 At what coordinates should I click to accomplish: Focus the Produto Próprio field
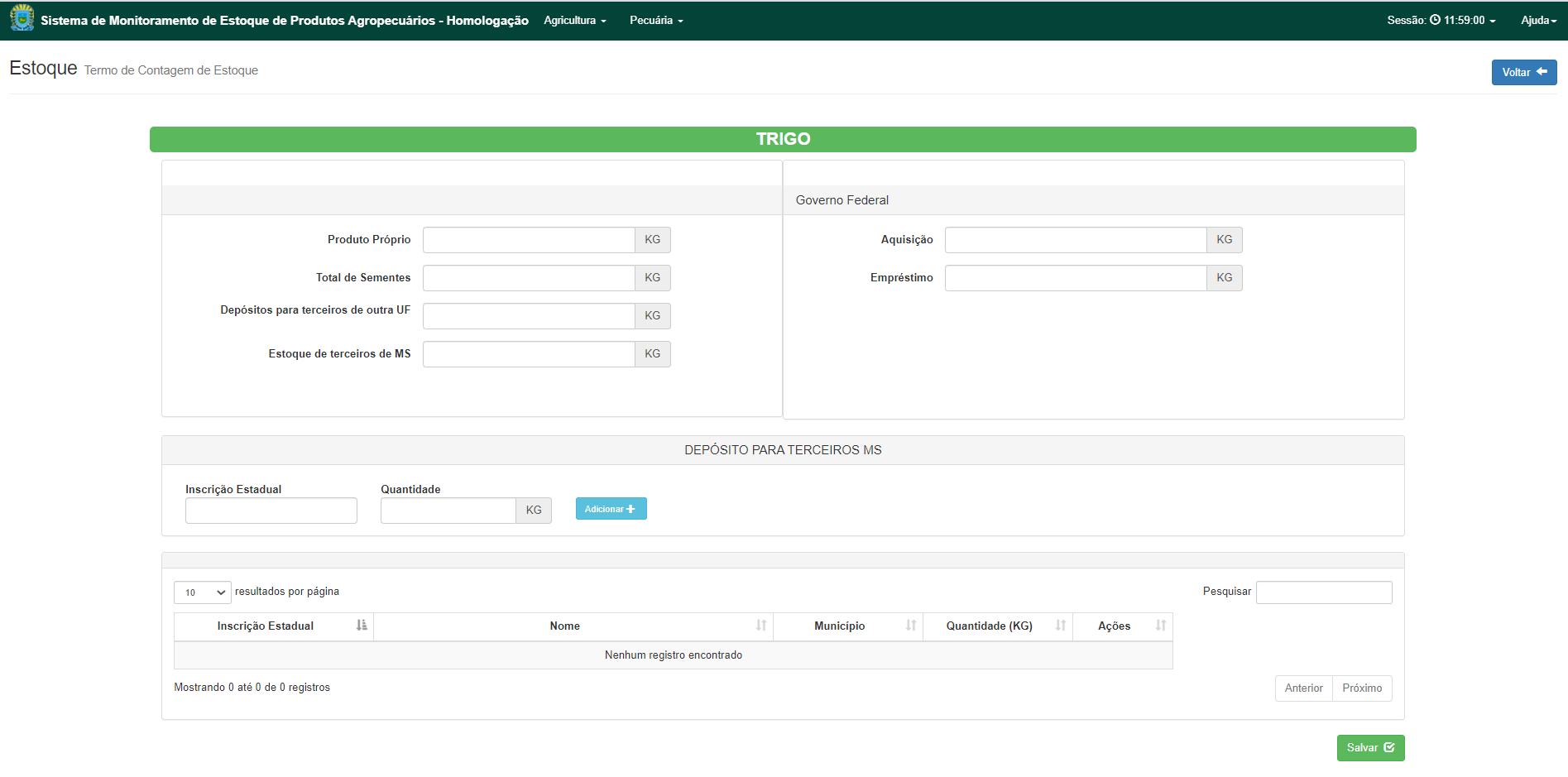[x=529, y=240]
